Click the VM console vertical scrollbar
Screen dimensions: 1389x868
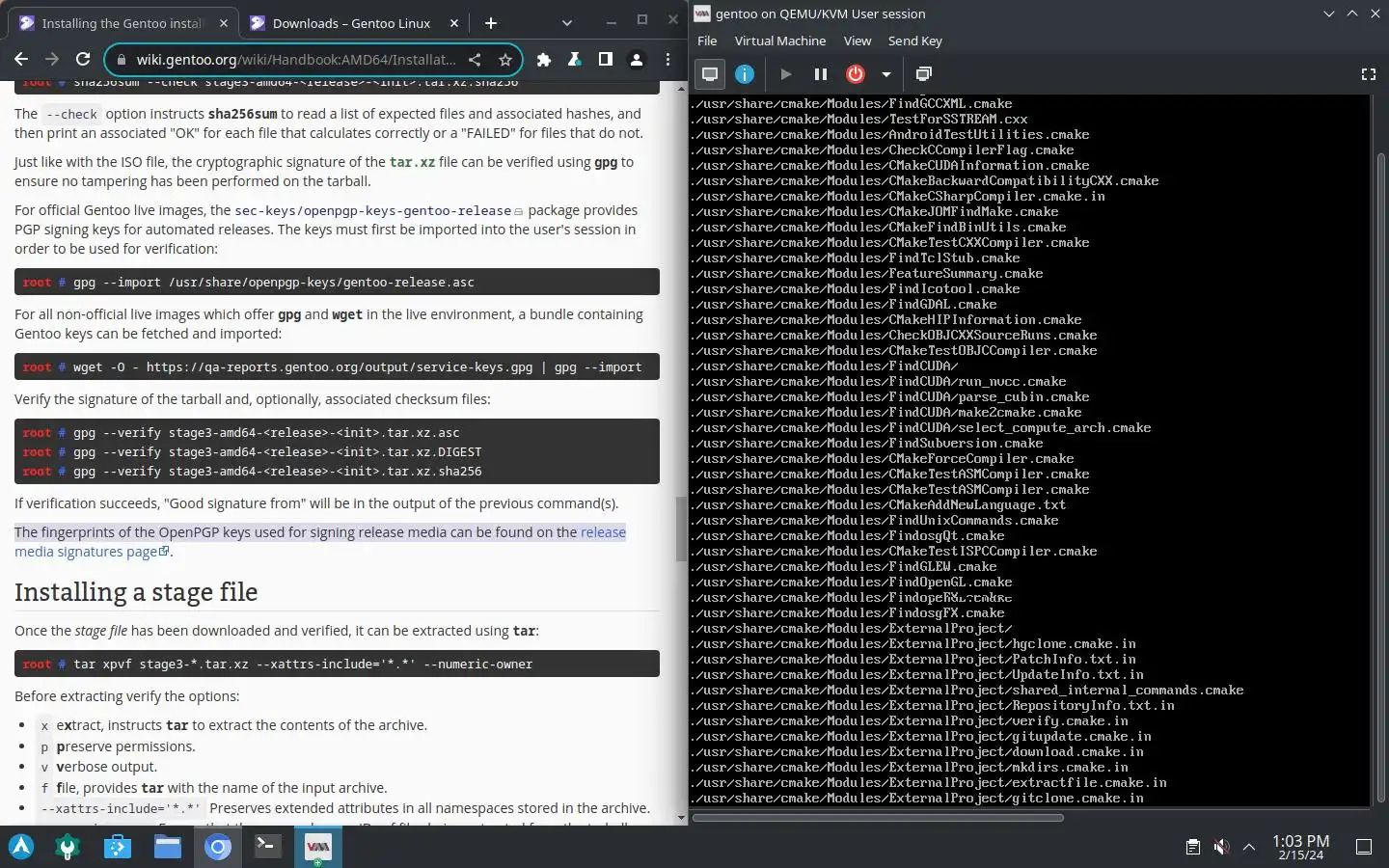pos(1380,477)
